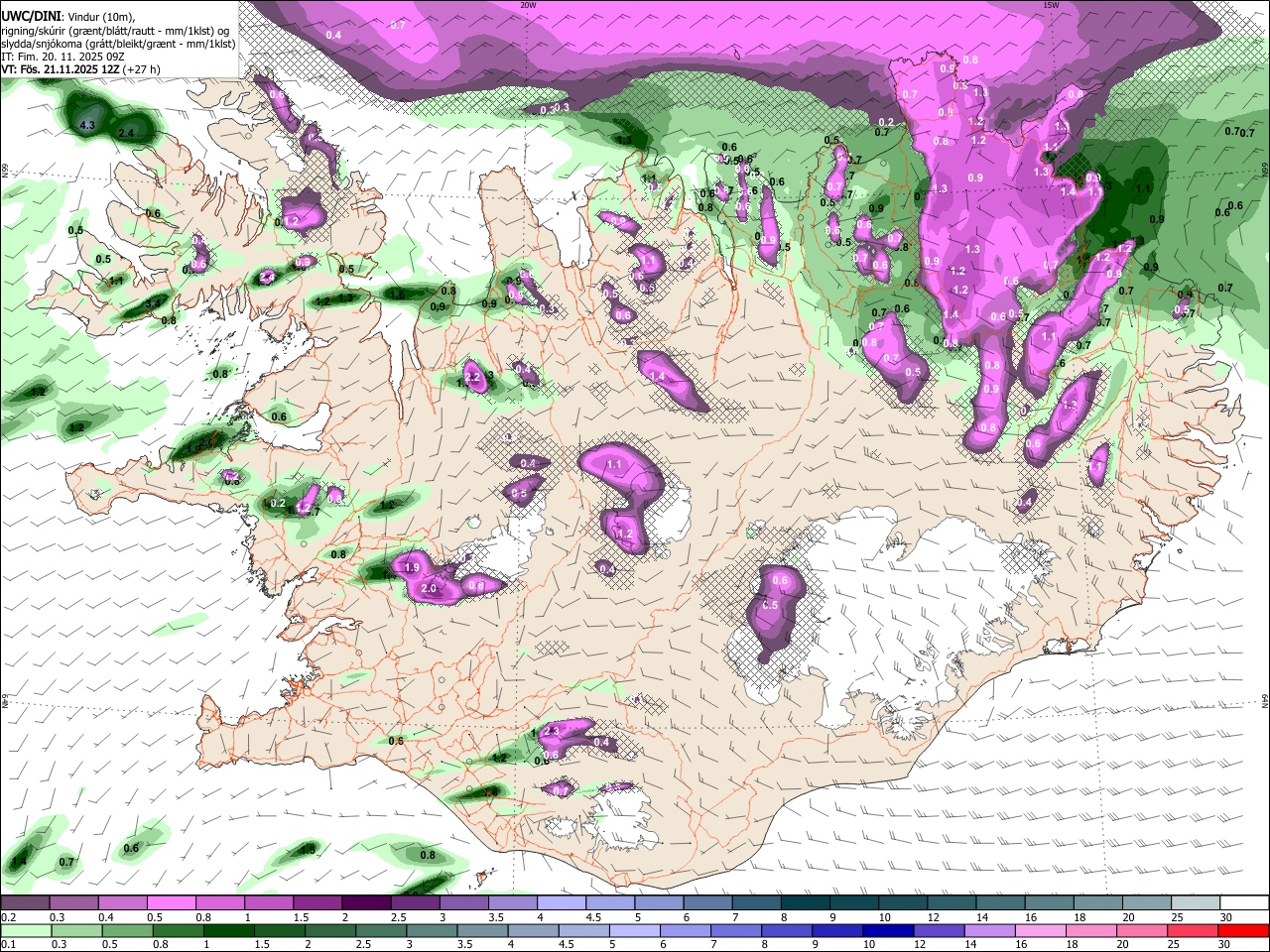Select the dark teal swatch at 8 on snow scale
Image resolution: width=1270 pixels, height=952 pixels.
point(805,903)
